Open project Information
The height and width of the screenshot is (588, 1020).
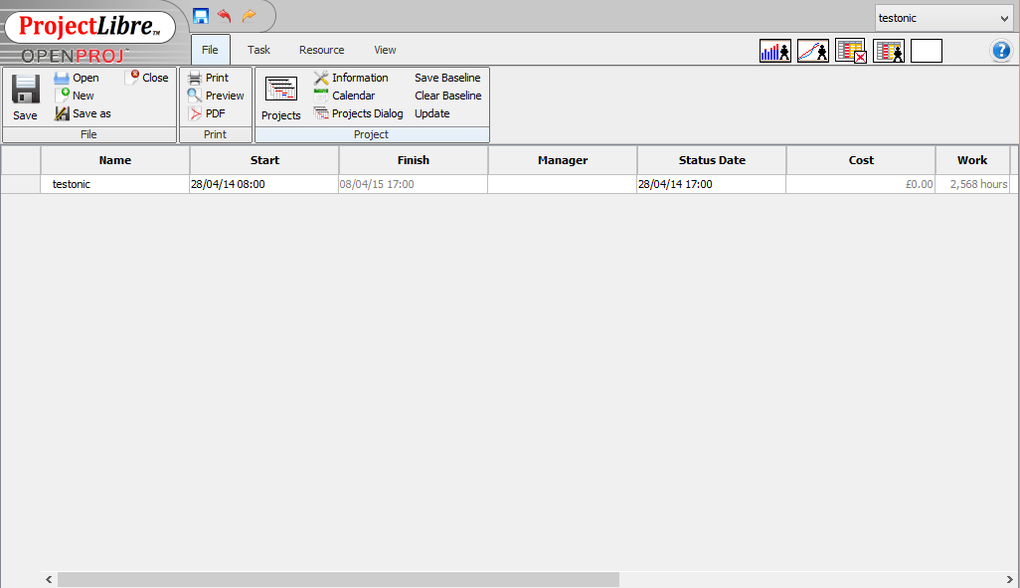coord(351,77)
